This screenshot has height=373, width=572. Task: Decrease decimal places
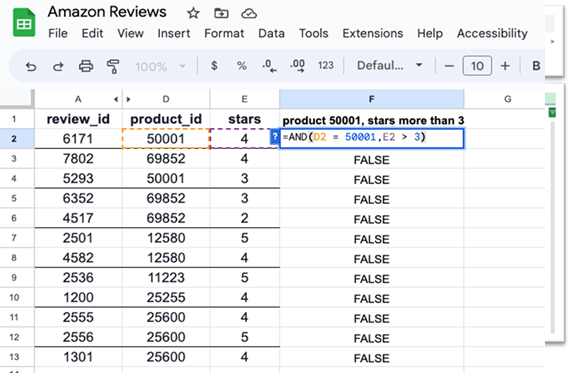coord(269,66)
